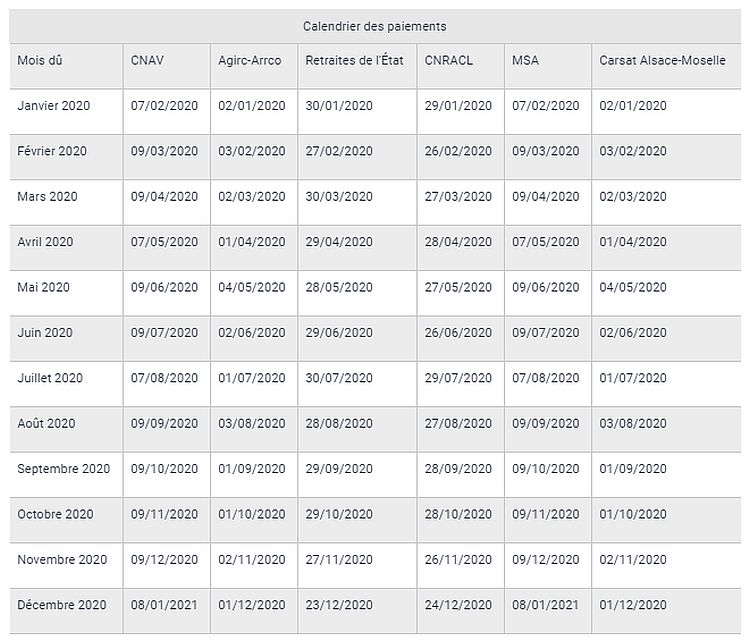
Task: Select the CNRACL column header
Action: point(449,61)
